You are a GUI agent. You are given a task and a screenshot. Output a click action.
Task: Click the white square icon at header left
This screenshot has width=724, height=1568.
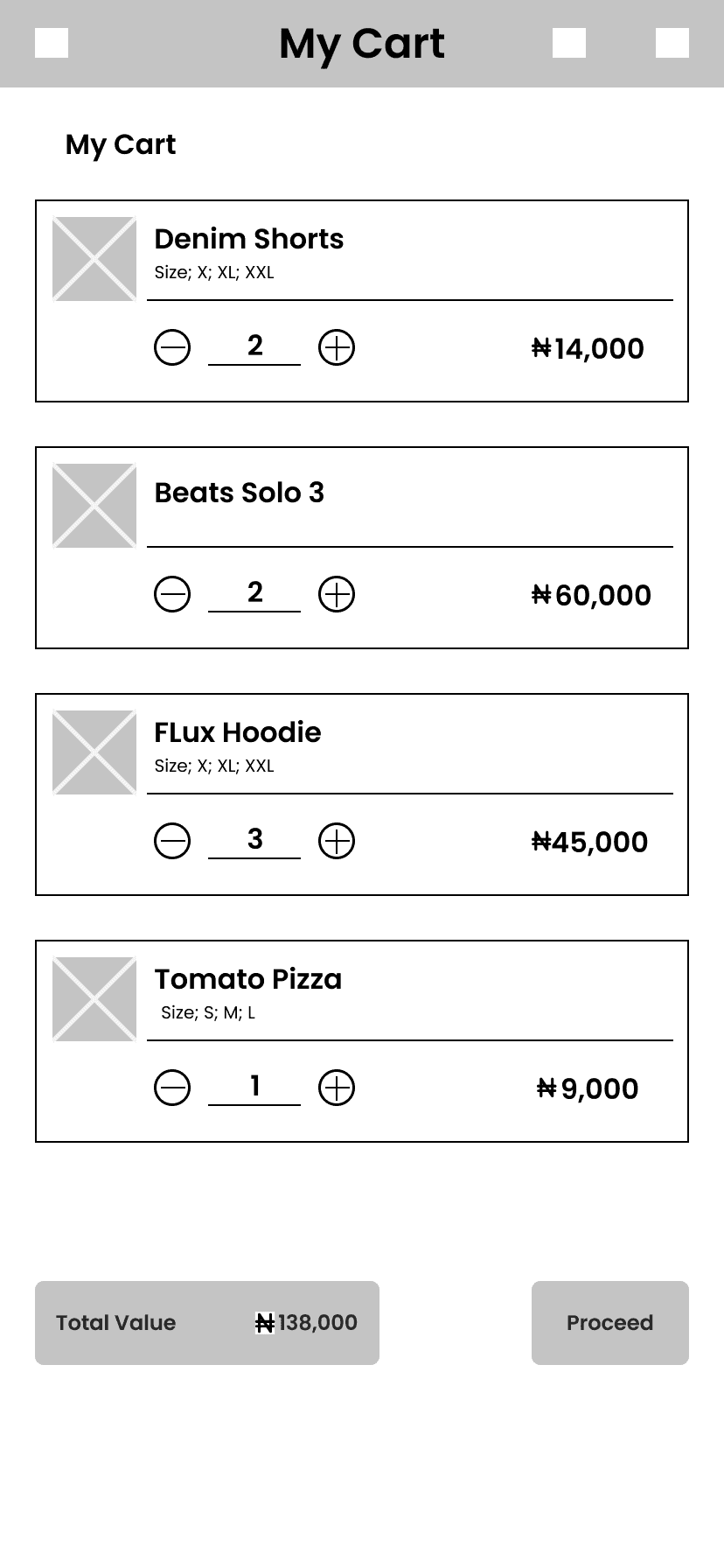pos(52,43)
